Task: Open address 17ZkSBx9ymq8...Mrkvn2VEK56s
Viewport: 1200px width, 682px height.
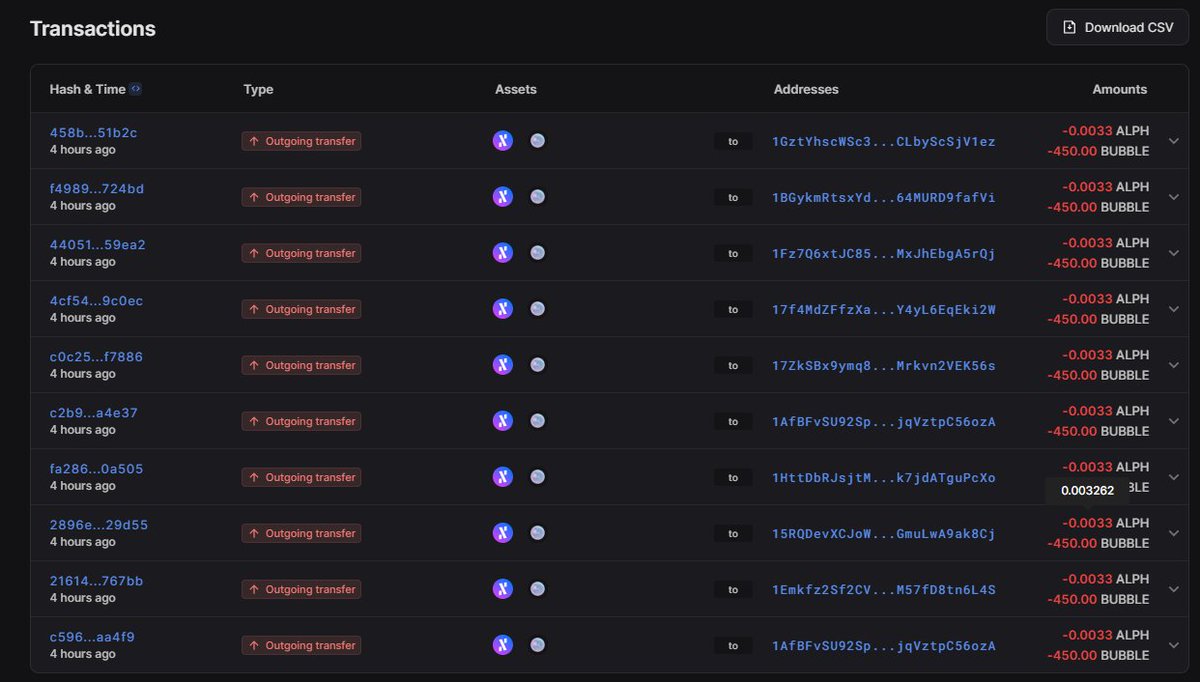Action: (x=884, y=365)
